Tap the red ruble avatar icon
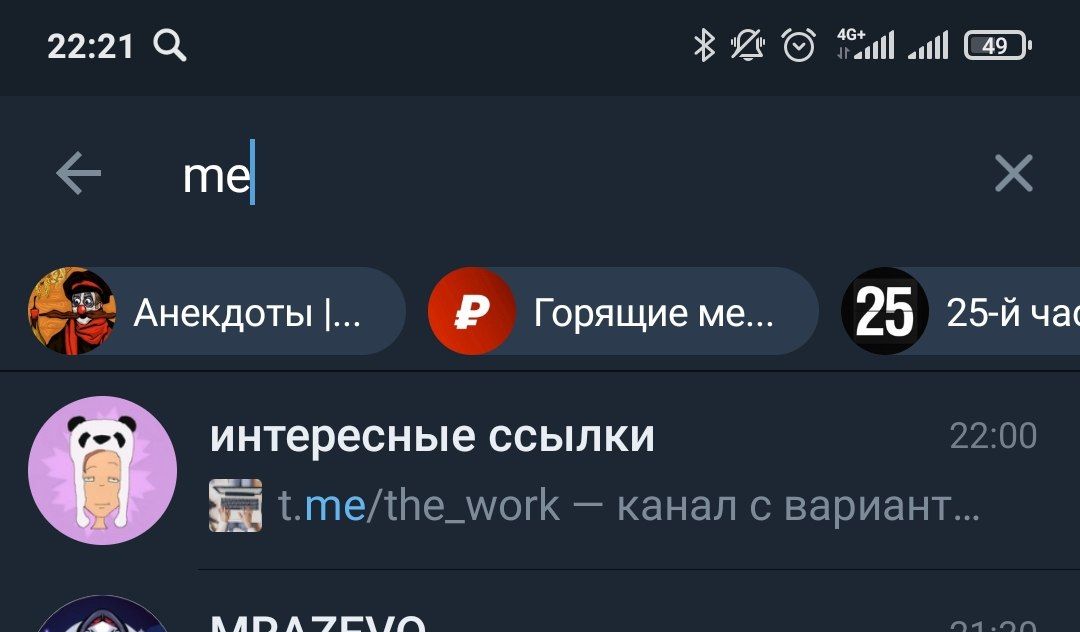 pyautogui.click(x=472, y=311)
